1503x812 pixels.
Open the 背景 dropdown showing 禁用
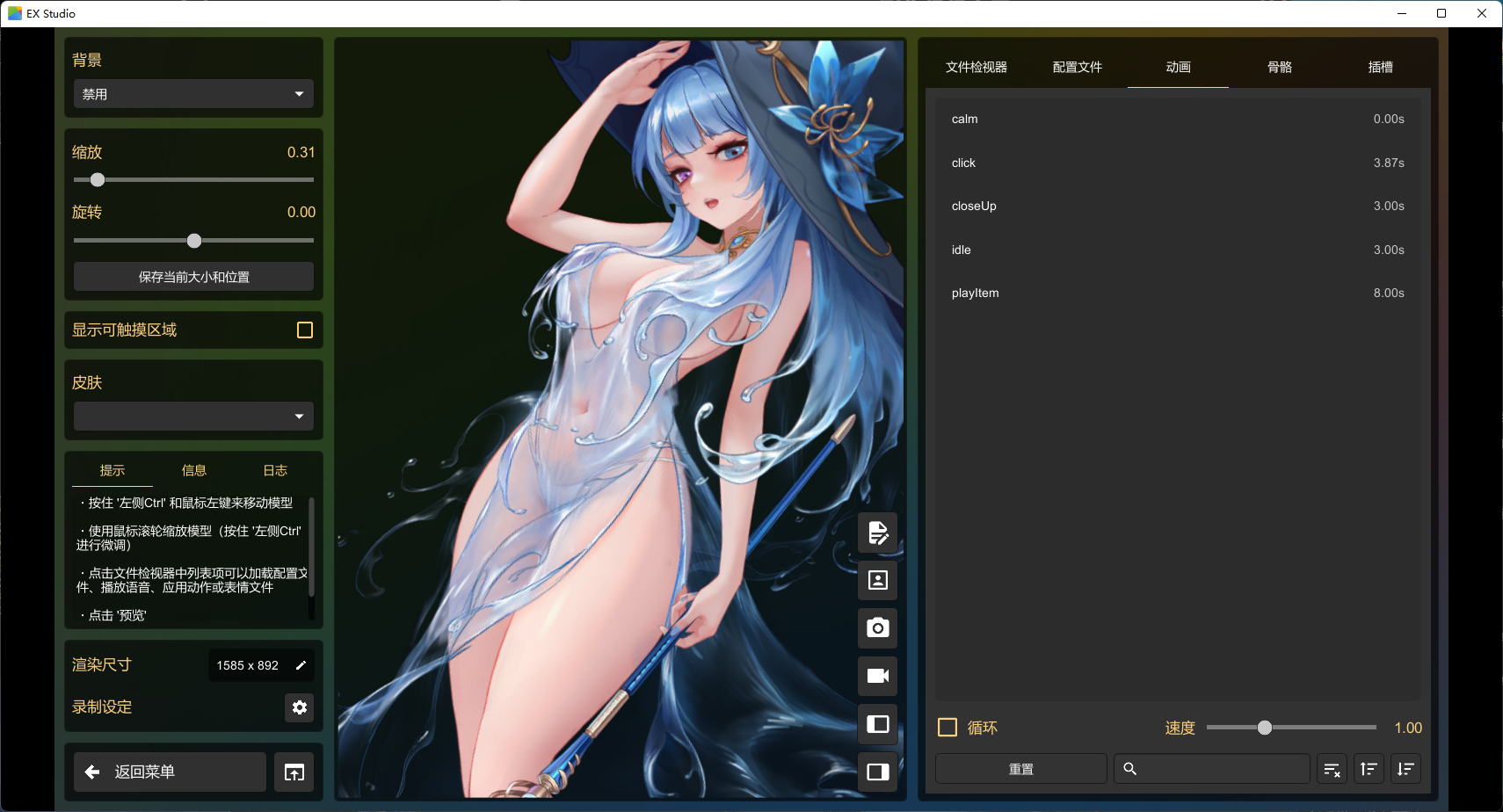(x=193, y=94)
